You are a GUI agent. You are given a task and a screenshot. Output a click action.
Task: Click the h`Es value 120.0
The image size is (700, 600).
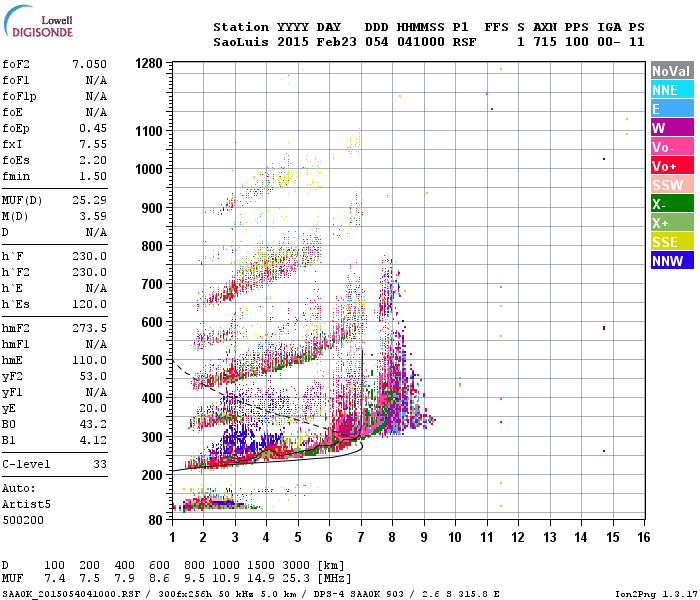click(x=89, y=304)
